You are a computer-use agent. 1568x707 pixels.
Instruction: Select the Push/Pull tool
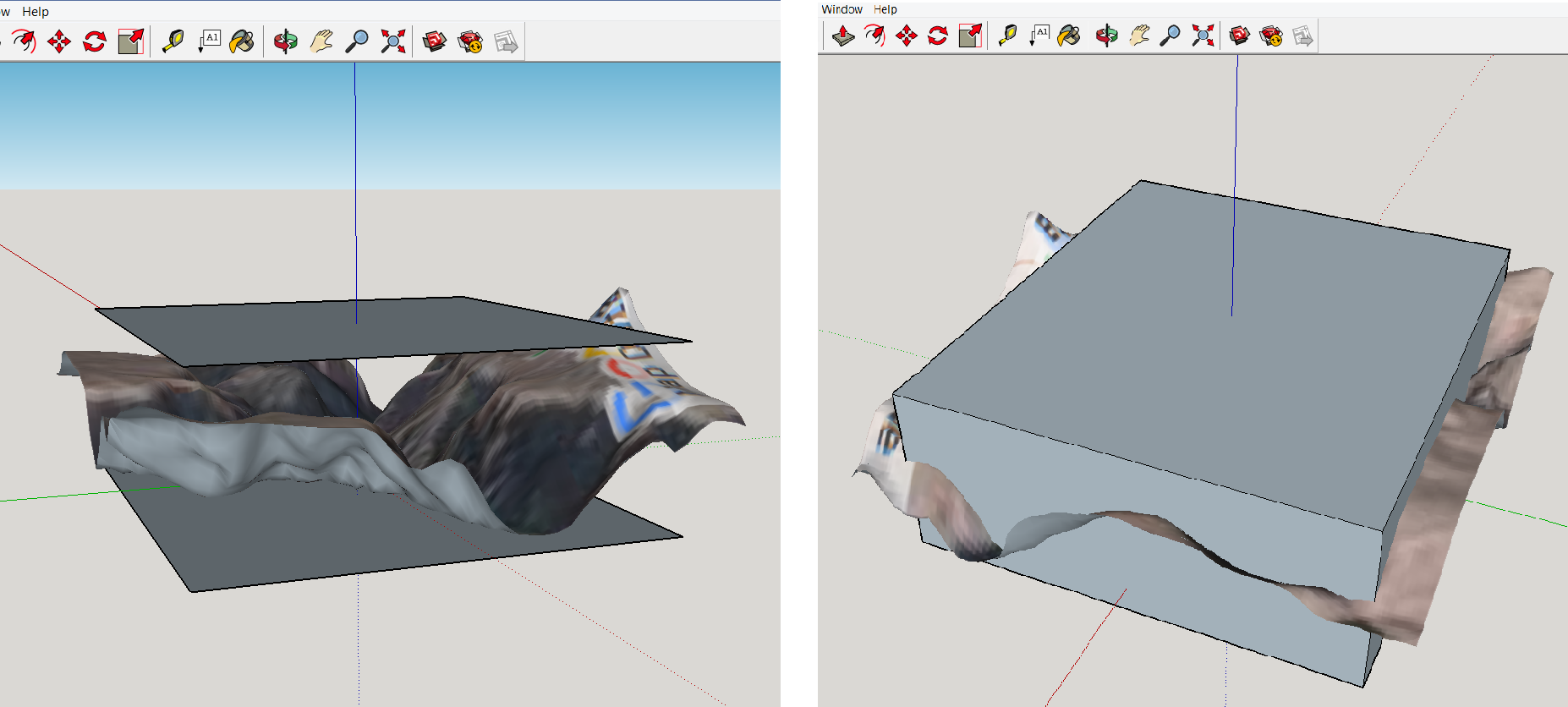click(x=843, y=36)
